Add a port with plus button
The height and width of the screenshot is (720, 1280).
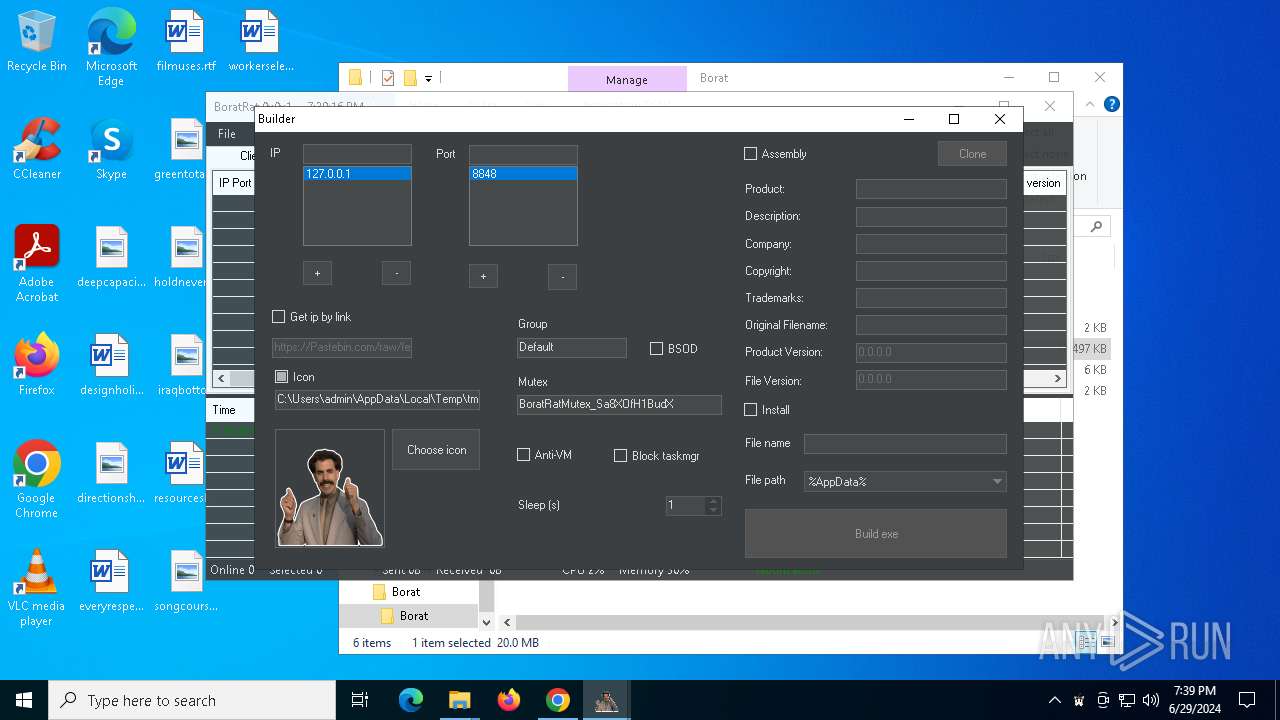pyautogui.click(x=483, y=277)
